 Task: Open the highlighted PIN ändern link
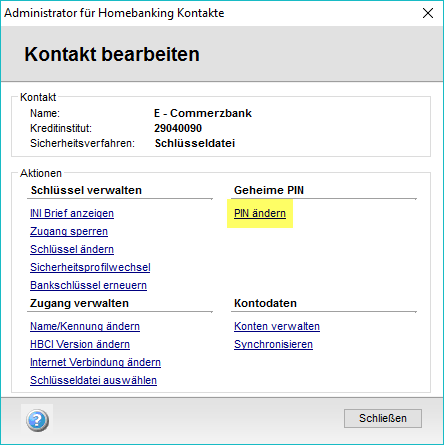coord(260,213)
